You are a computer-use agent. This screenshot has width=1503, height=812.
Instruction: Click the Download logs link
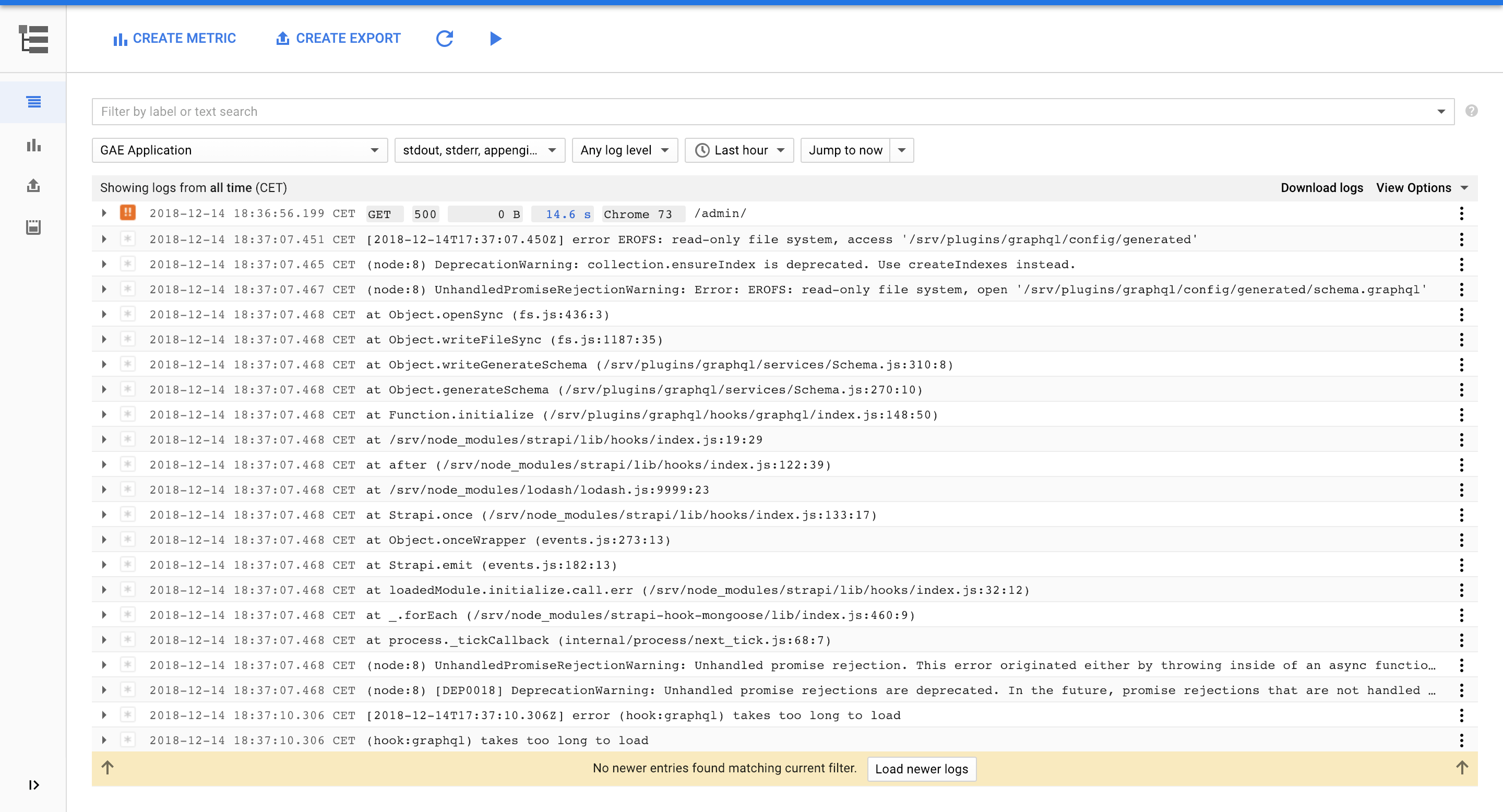tap(1321, 187)
